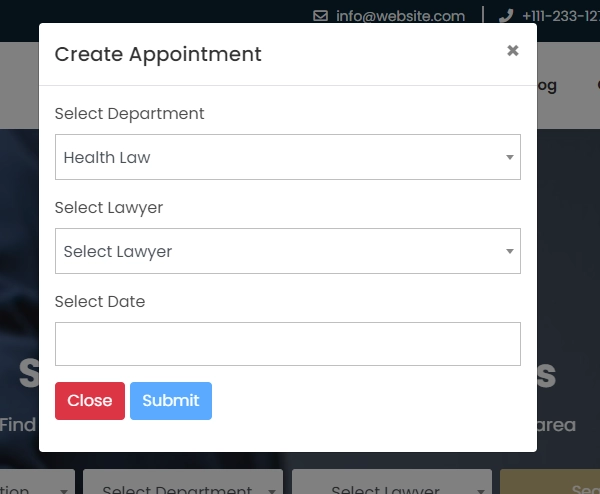This screenshot has height=494, width=600.
Task: Click the partially visible Search button
Action: click(x=550, y=482)
